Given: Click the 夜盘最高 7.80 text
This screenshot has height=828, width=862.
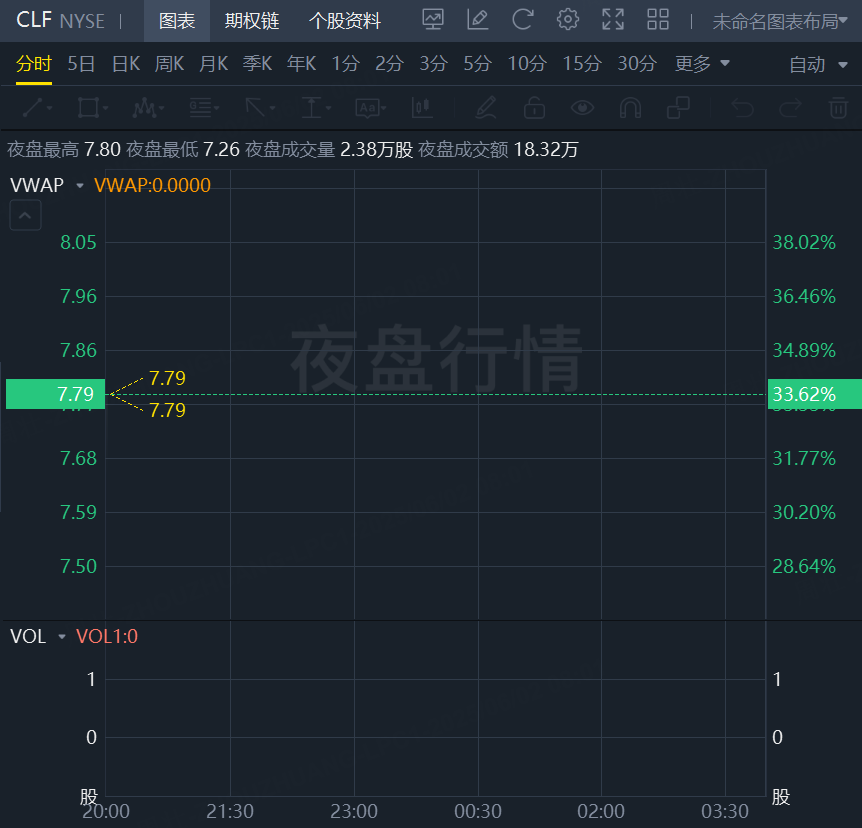Looking at the screenshot, I should click(64, 150).
